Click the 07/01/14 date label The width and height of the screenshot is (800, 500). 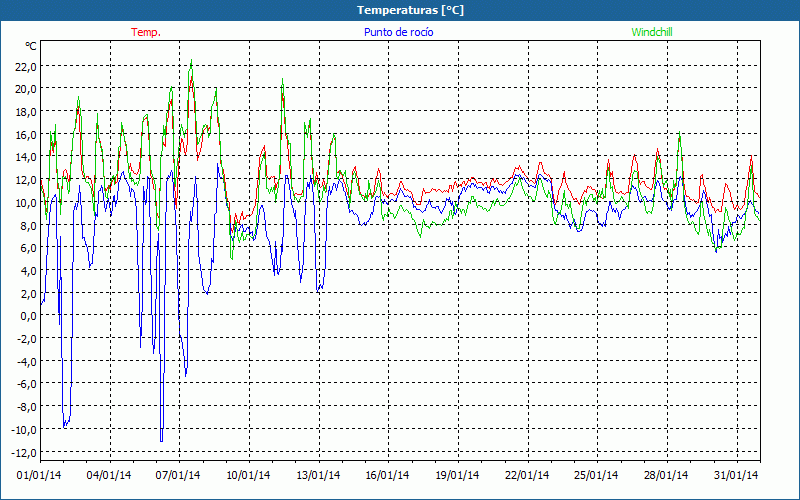coord(178,476)
